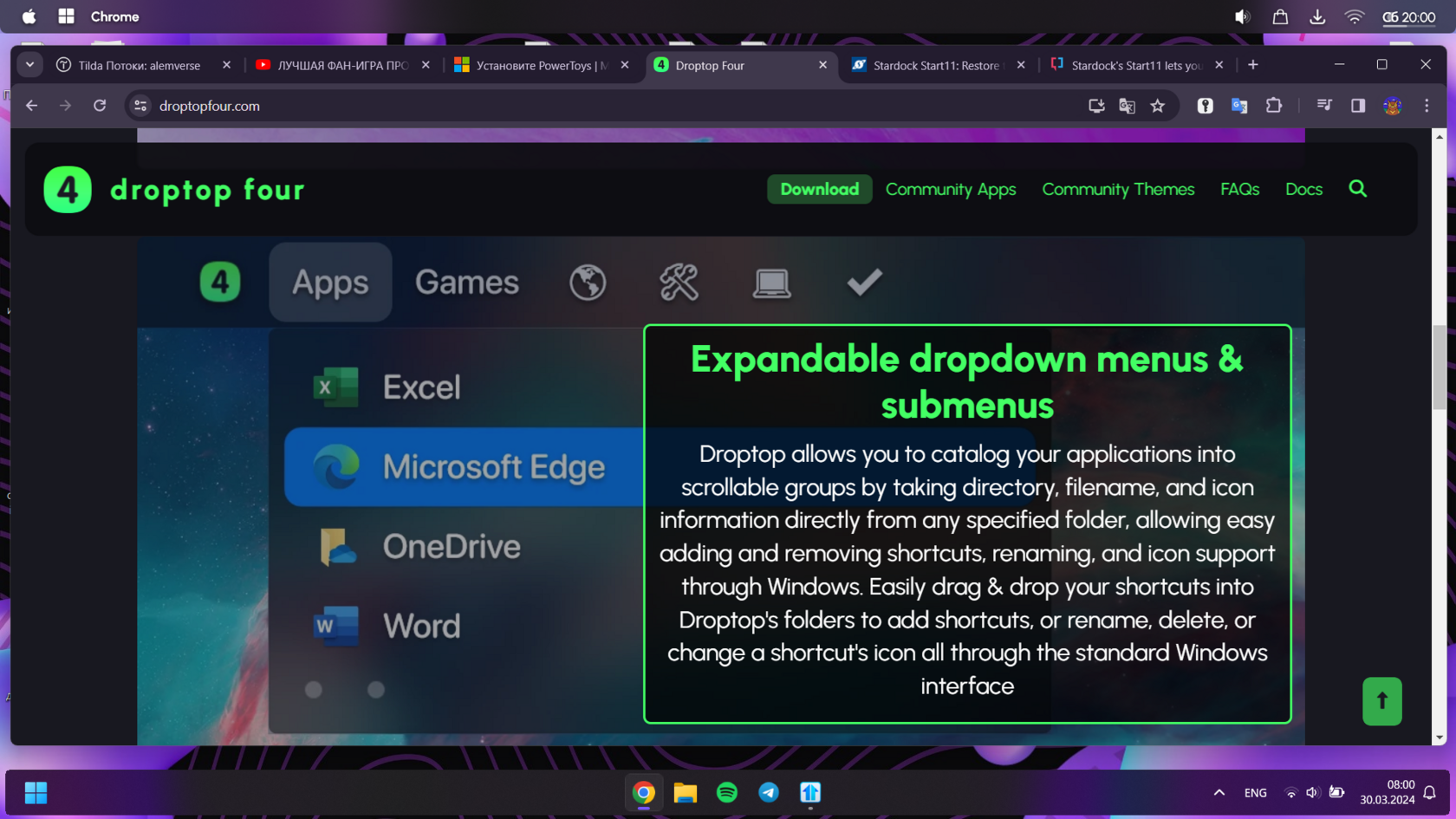1456x819 pixels.
Task: Open a new tab with plus button
Action: [1252, 65]
